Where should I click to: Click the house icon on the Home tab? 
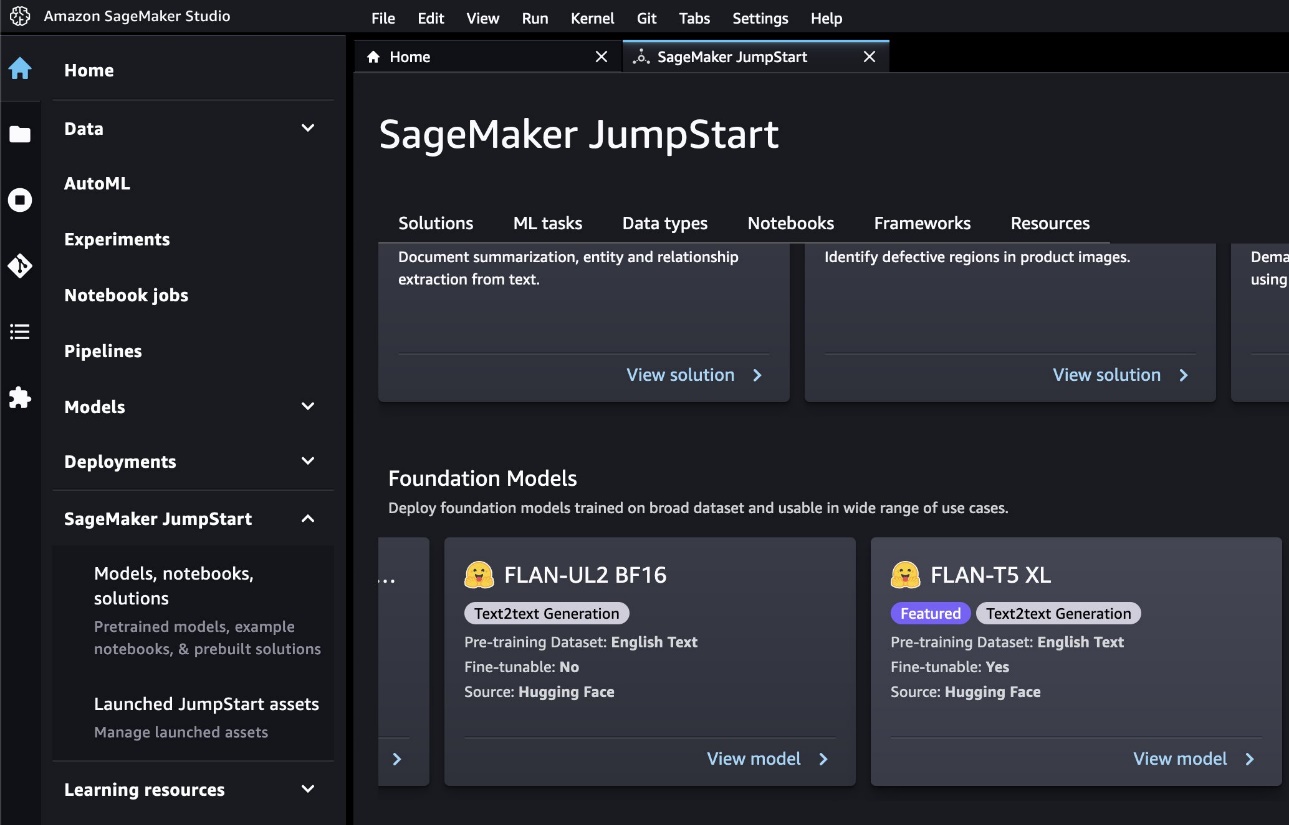[x=374, y=57]
